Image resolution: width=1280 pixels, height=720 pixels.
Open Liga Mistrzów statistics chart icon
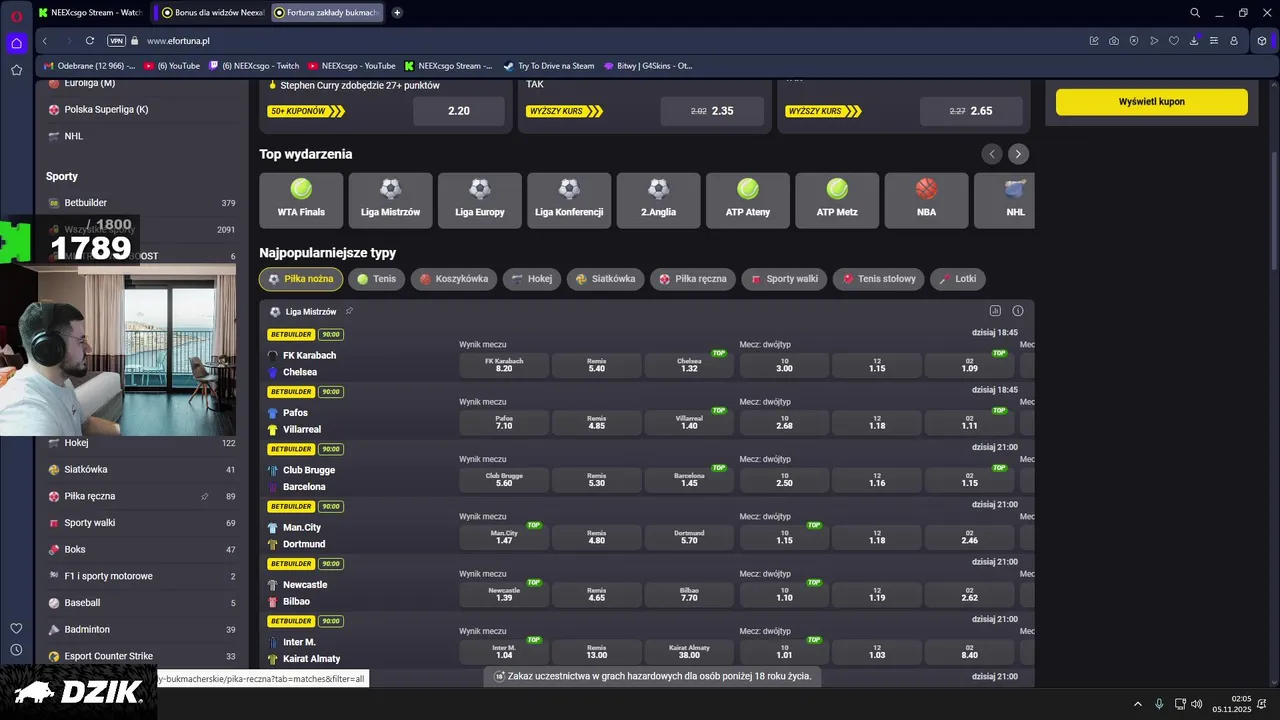(995, 311)
